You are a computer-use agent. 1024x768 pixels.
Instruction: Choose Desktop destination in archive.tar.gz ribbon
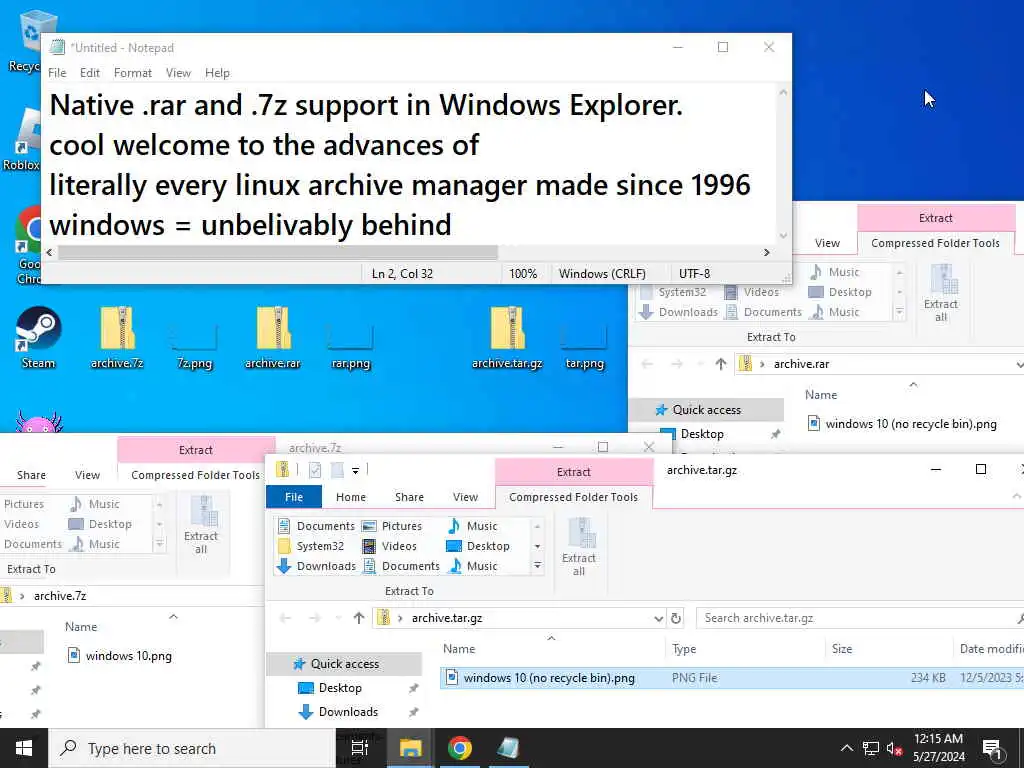[477, 546]
